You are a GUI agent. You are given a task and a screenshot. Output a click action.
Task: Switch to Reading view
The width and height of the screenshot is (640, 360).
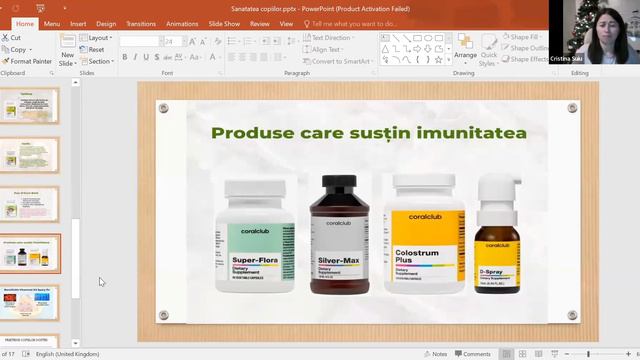(x=538, y=354)
